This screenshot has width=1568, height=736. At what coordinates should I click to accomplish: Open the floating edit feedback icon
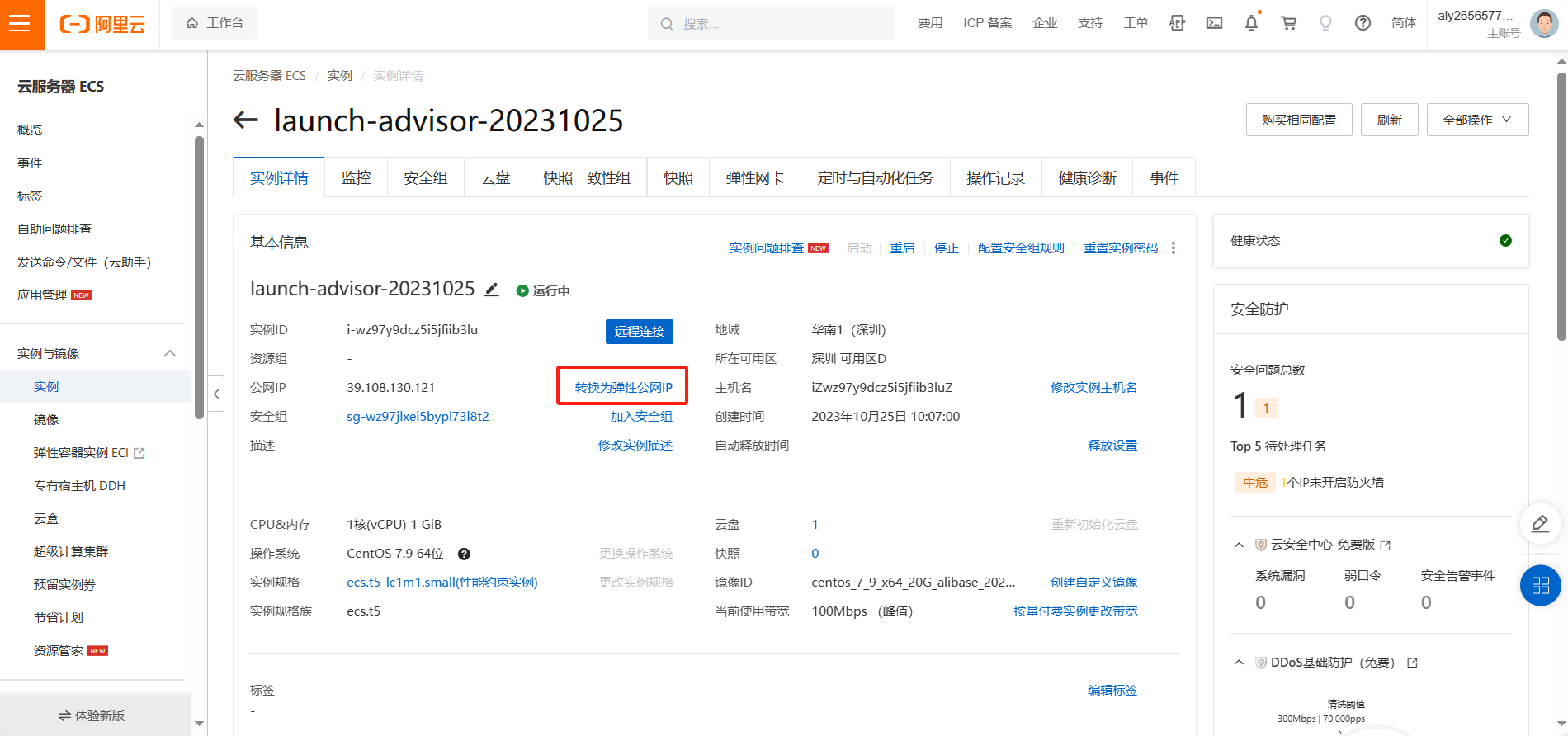click(1540, 524)
